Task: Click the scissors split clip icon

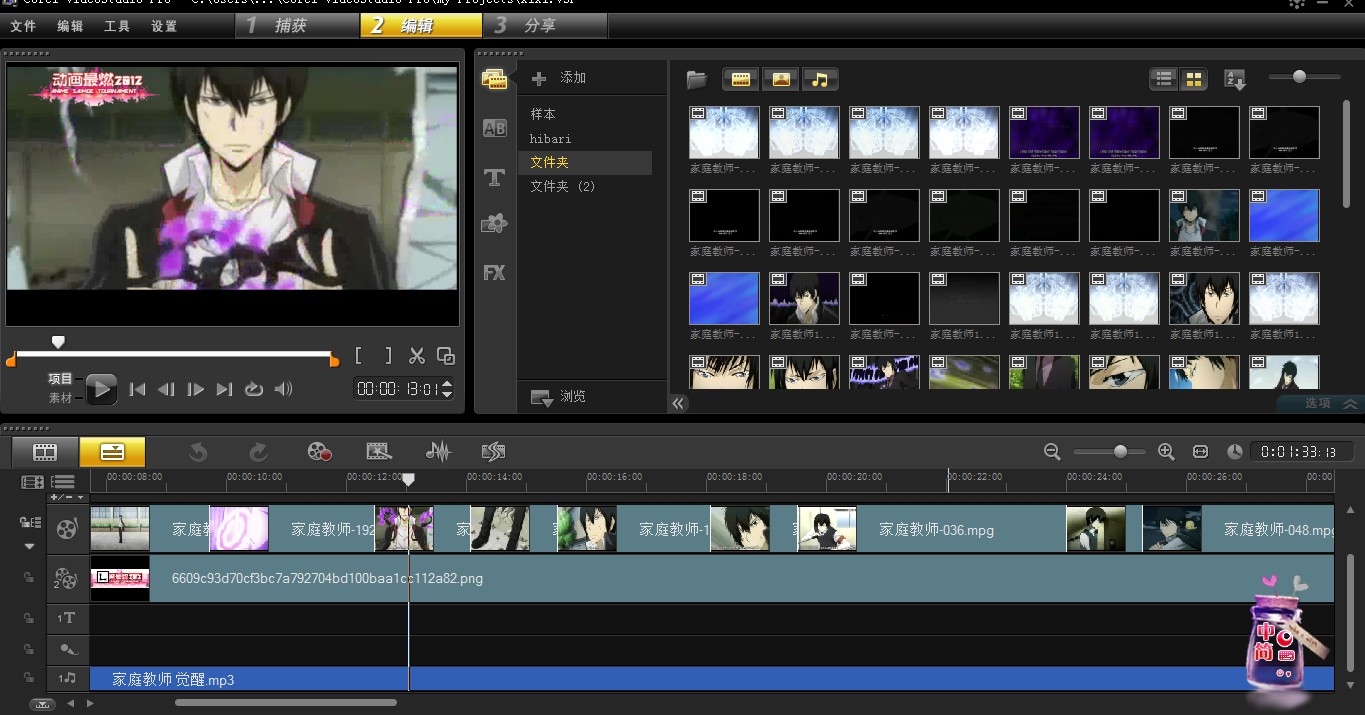Action: 417,356
